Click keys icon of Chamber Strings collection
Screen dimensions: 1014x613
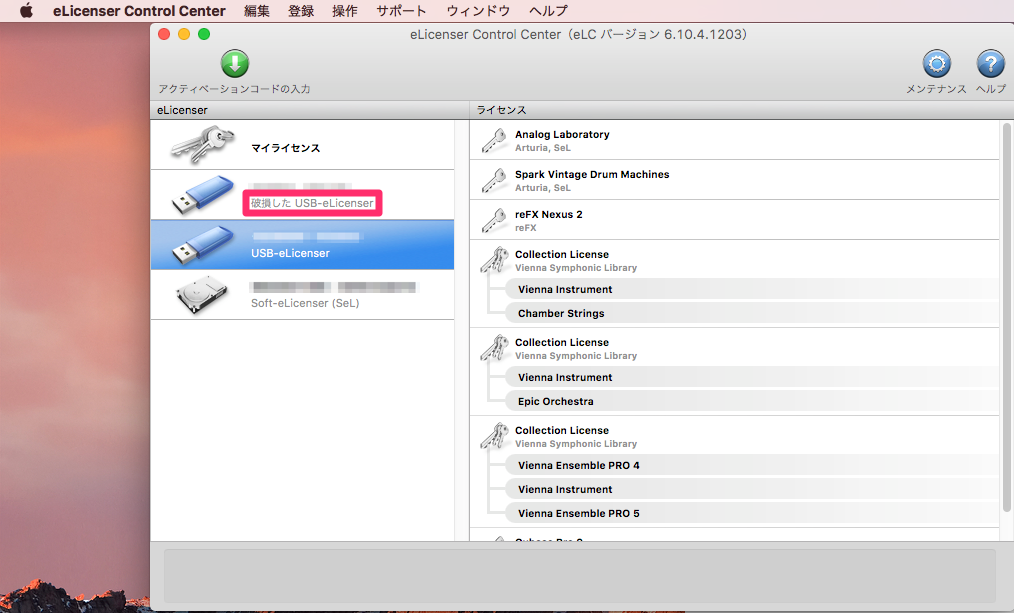[x=495, y=260]
